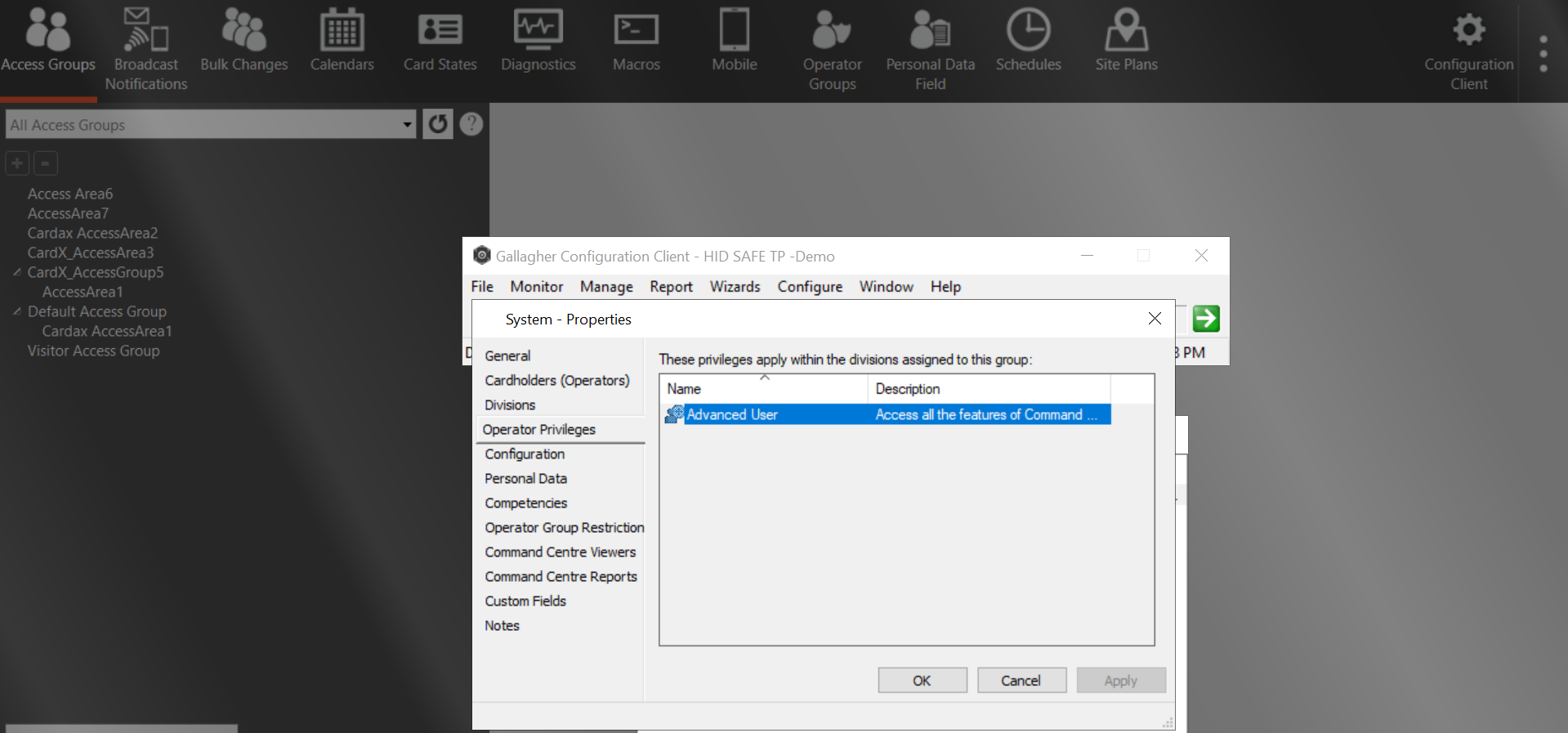1568x733 pixels.
Task: Close the System - Properties dialog
Action: 1155,319
